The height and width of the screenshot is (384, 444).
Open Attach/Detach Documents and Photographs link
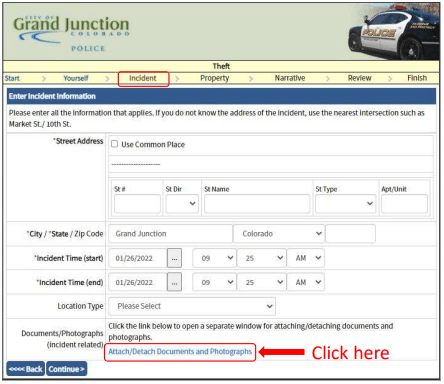click(x=180, y=352)
